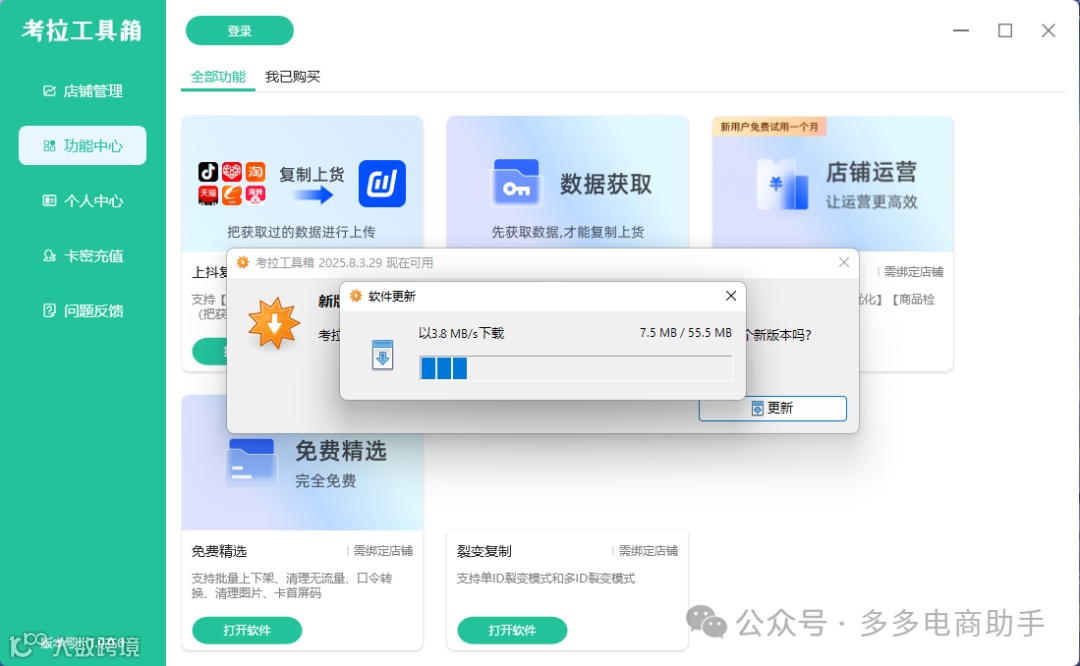Click the 店铺管理 sidebar icon
1080x666 pixels.
tap(49, 91)
